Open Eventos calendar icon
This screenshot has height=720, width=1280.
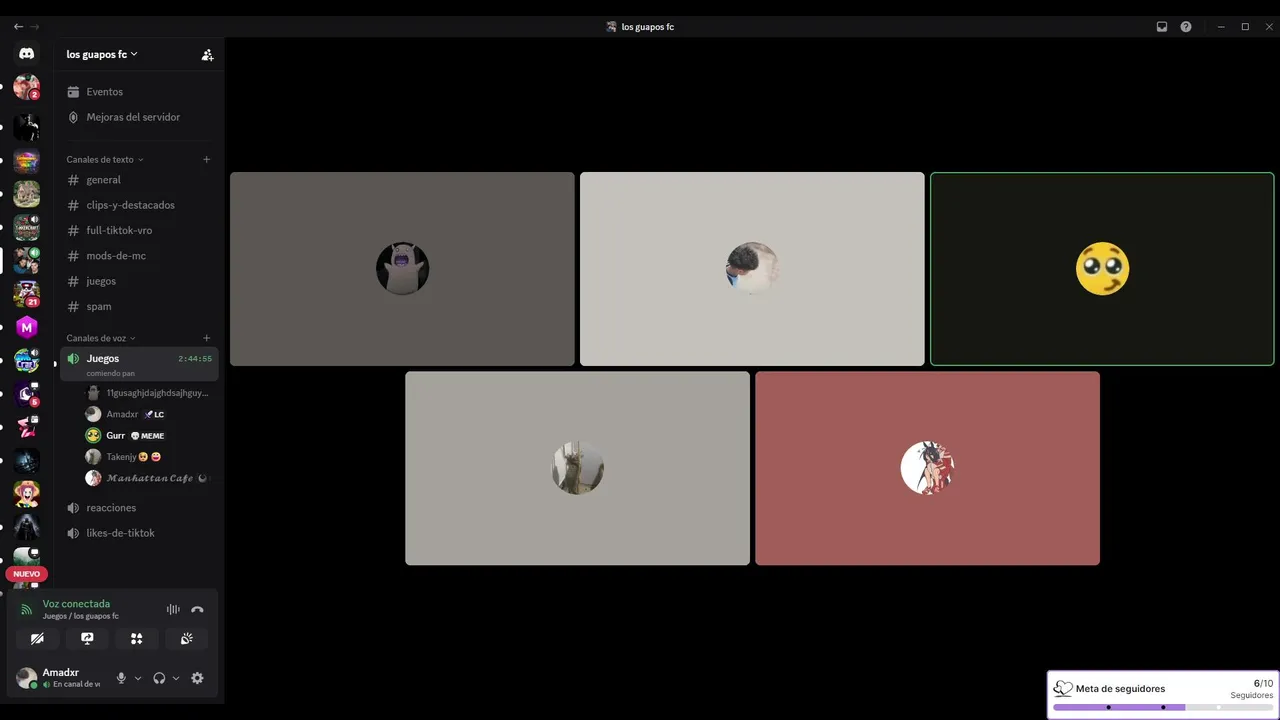(73, 92)
